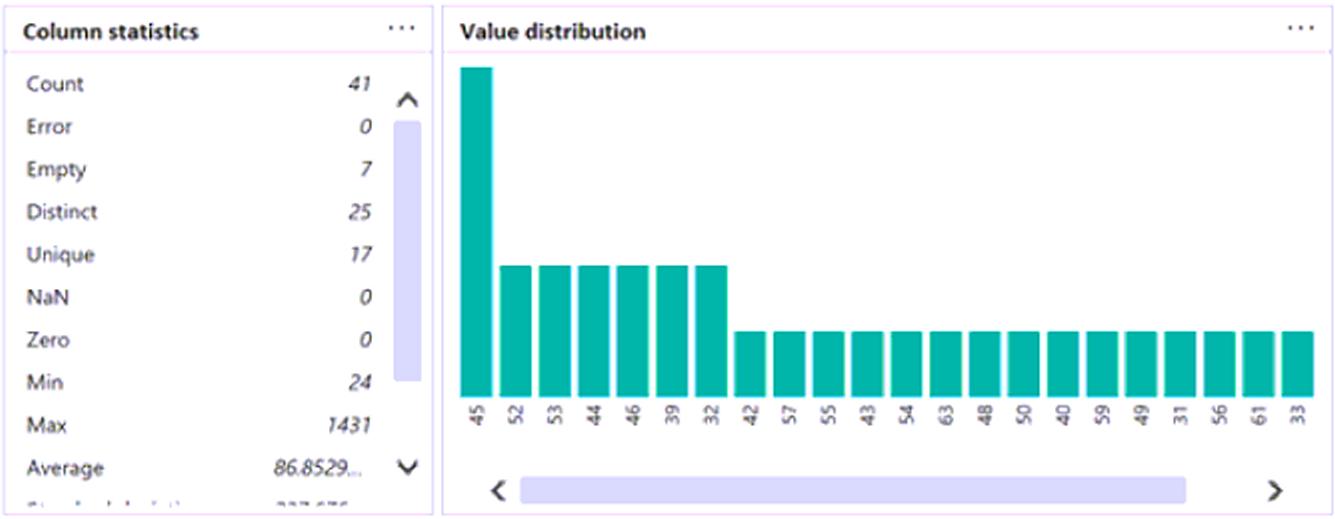This screenshot has height=519, width=1335.
Task: Click the vertical scrollbar in Column statistics
Action: coord(407,250)
